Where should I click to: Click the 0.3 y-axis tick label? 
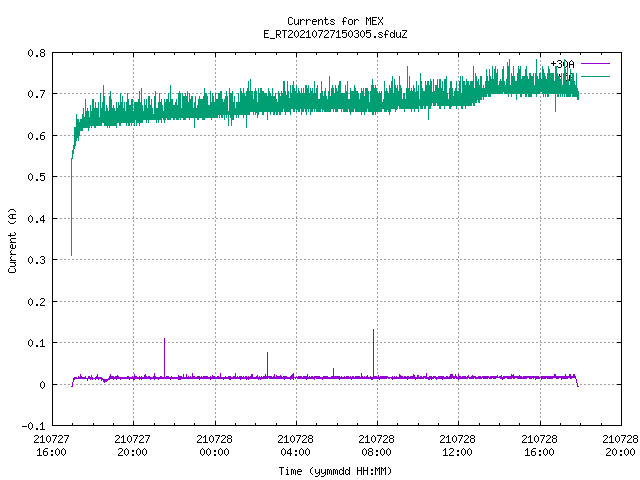pyautogui.click(x=36, y=260)
